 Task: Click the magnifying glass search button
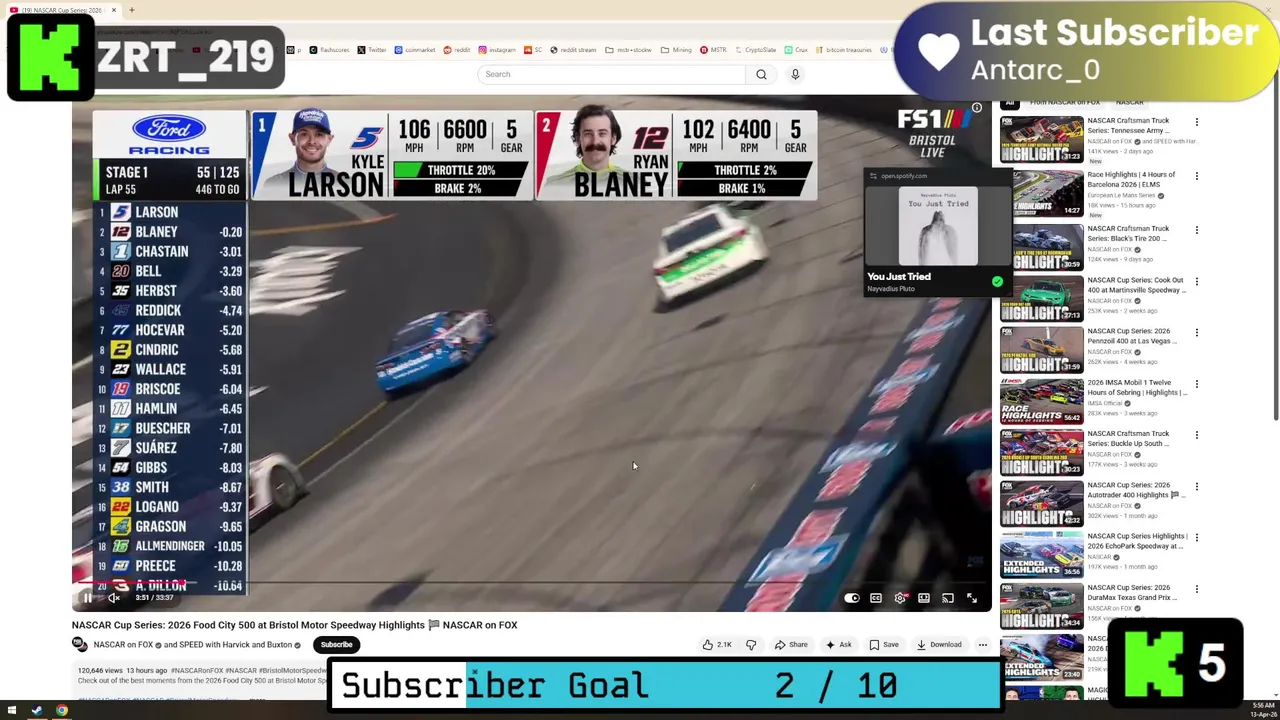click(761, 74)
